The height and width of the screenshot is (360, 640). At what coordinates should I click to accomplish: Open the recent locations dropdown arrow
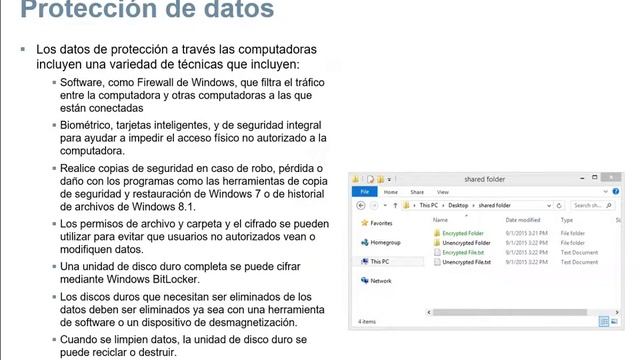385,206
